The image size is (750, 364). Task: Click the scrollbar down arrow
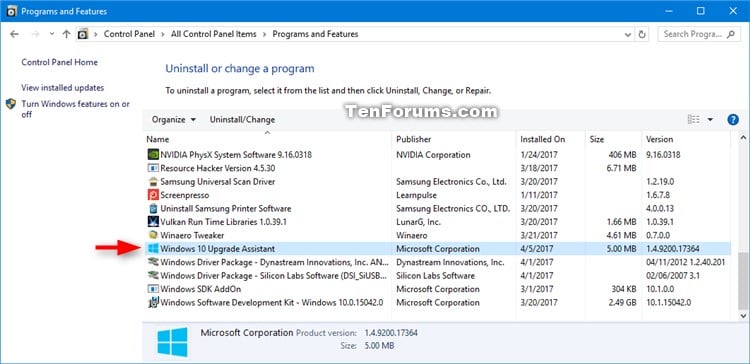click(x=742, y=316)
